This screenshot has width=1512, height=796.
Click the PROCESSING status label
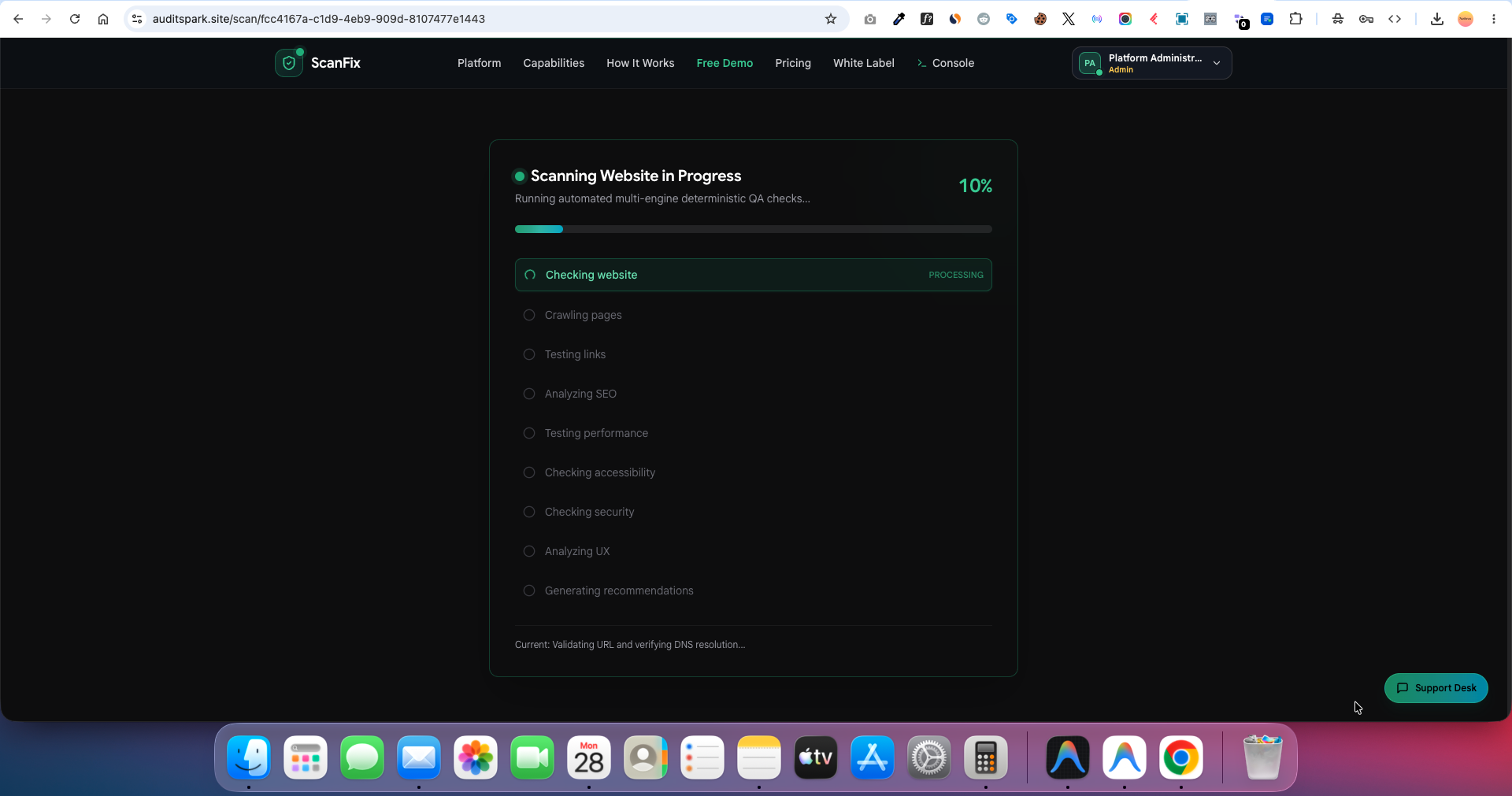tap(956, 275)
